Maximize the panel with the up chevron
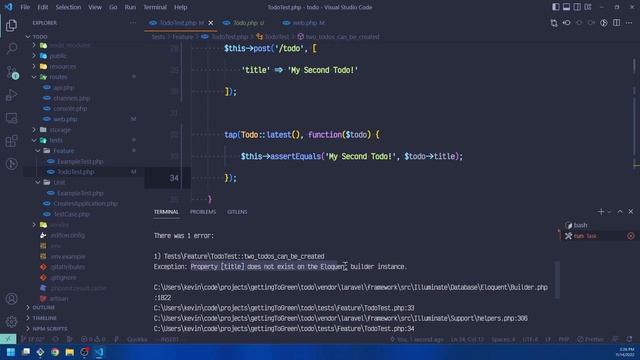 point(620,211)
